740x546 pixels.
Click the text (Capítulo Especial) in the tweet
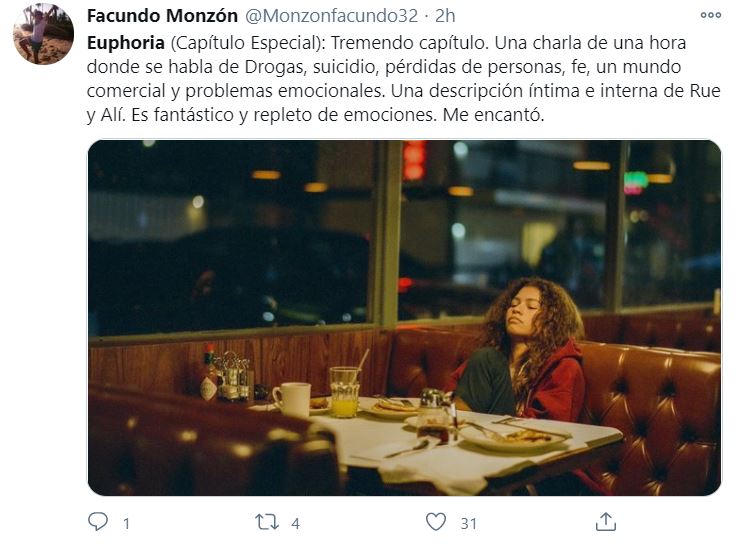245,43
